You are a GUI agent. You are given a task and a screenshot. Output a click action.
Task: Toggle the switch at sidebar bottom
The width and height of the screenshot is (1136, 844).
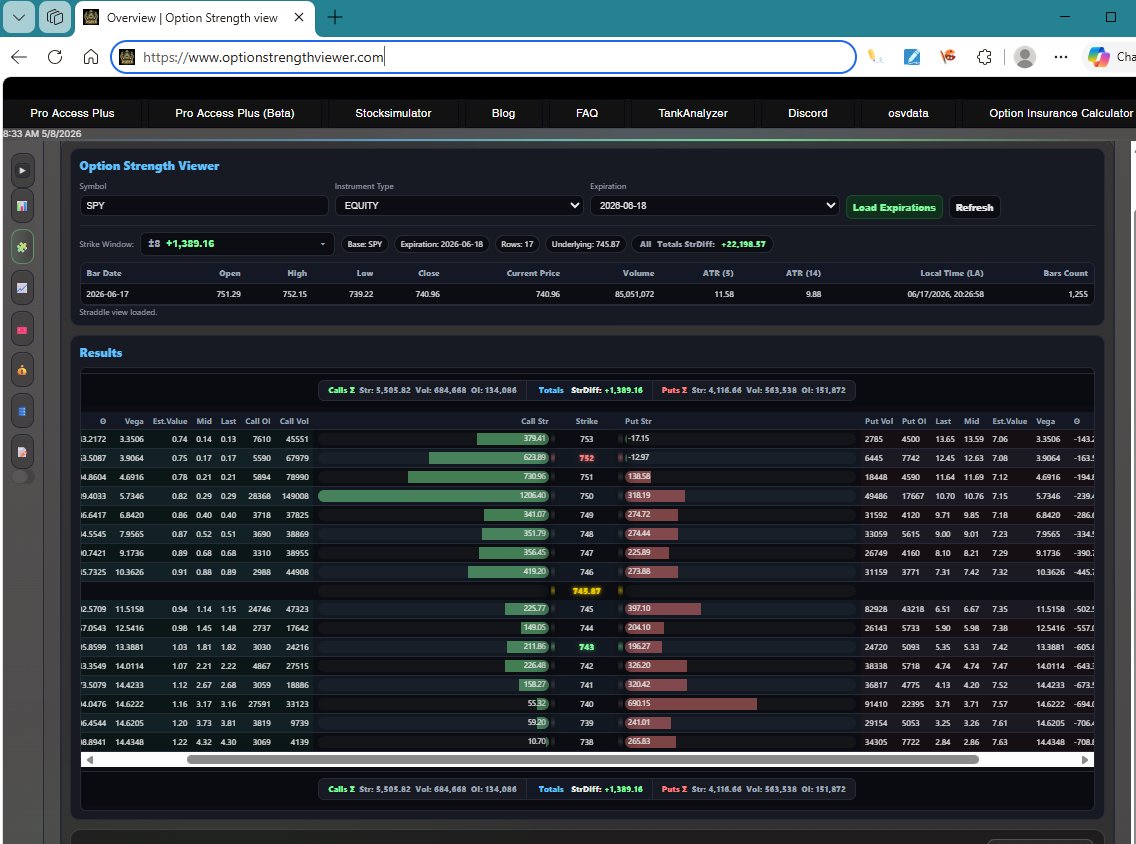(x=22, y=477)
